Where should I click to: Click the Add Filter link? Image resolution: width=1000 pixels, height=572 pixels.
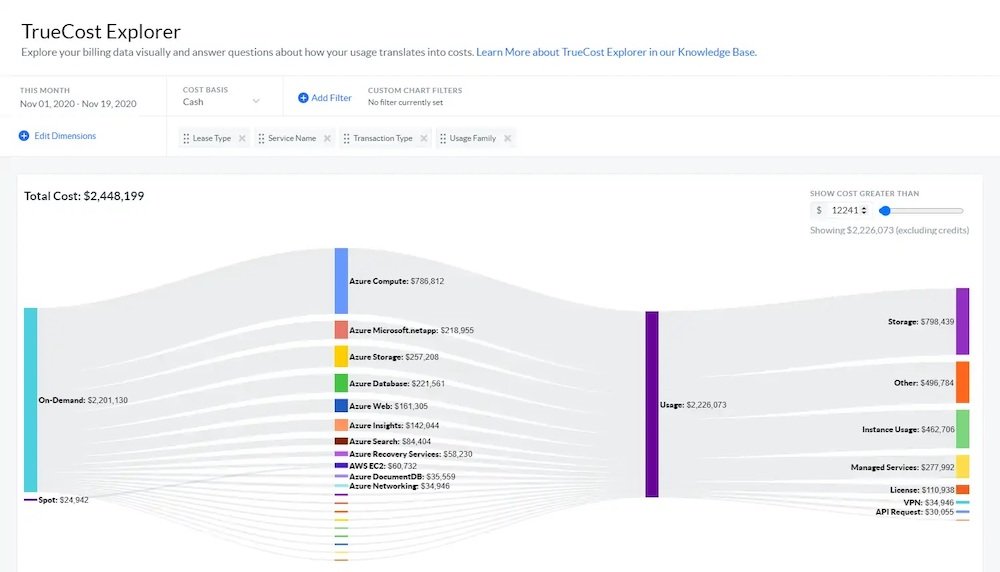click(x=331, y=98)
